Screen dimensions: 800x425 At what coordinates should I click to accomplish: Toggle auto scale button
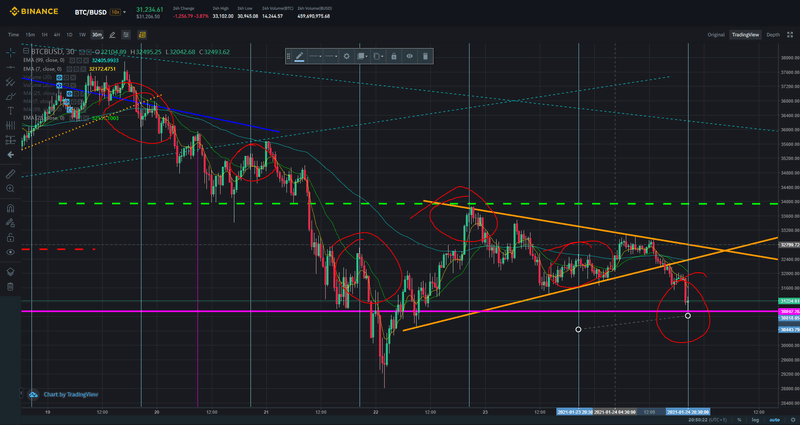(775, 420)
